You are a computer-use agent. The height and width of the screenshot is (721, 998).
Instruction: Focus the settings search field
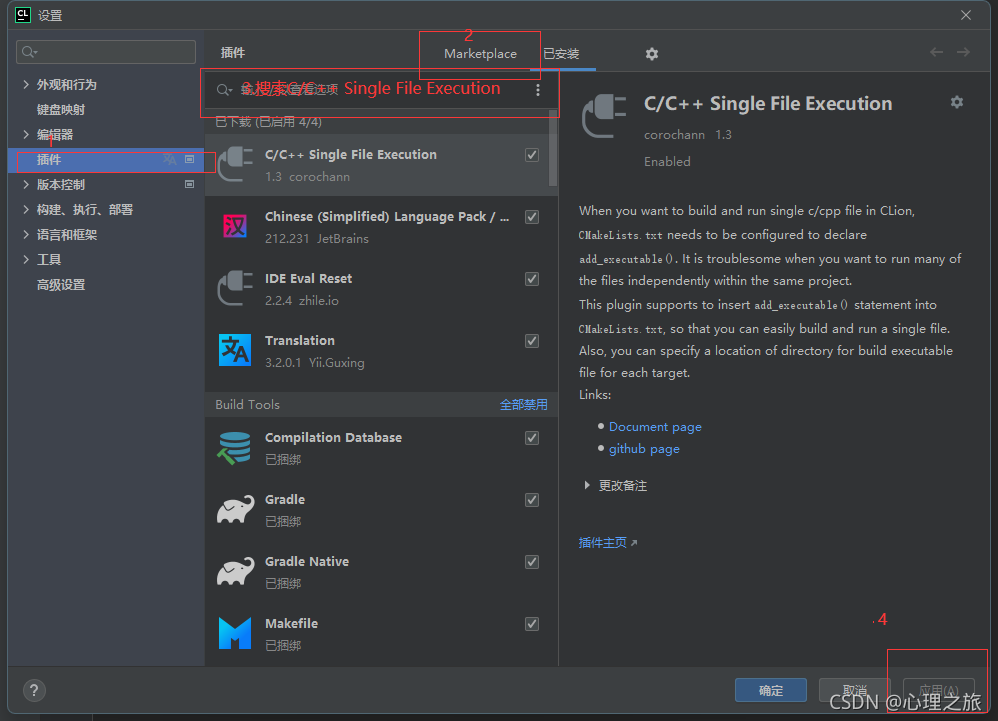[106, 52]
